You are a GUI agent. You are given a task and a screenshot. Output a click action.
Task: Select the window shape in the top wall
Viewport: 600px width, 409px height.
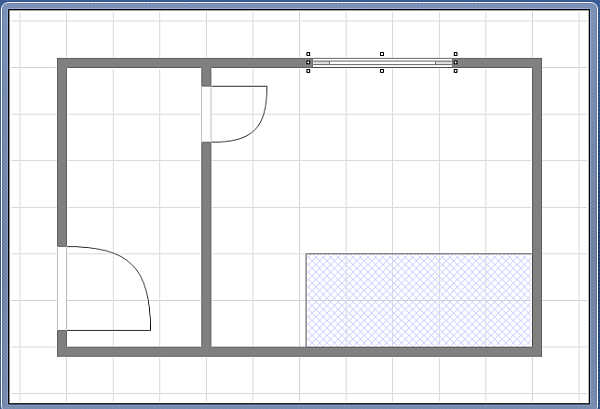click(x=382, y=63)
